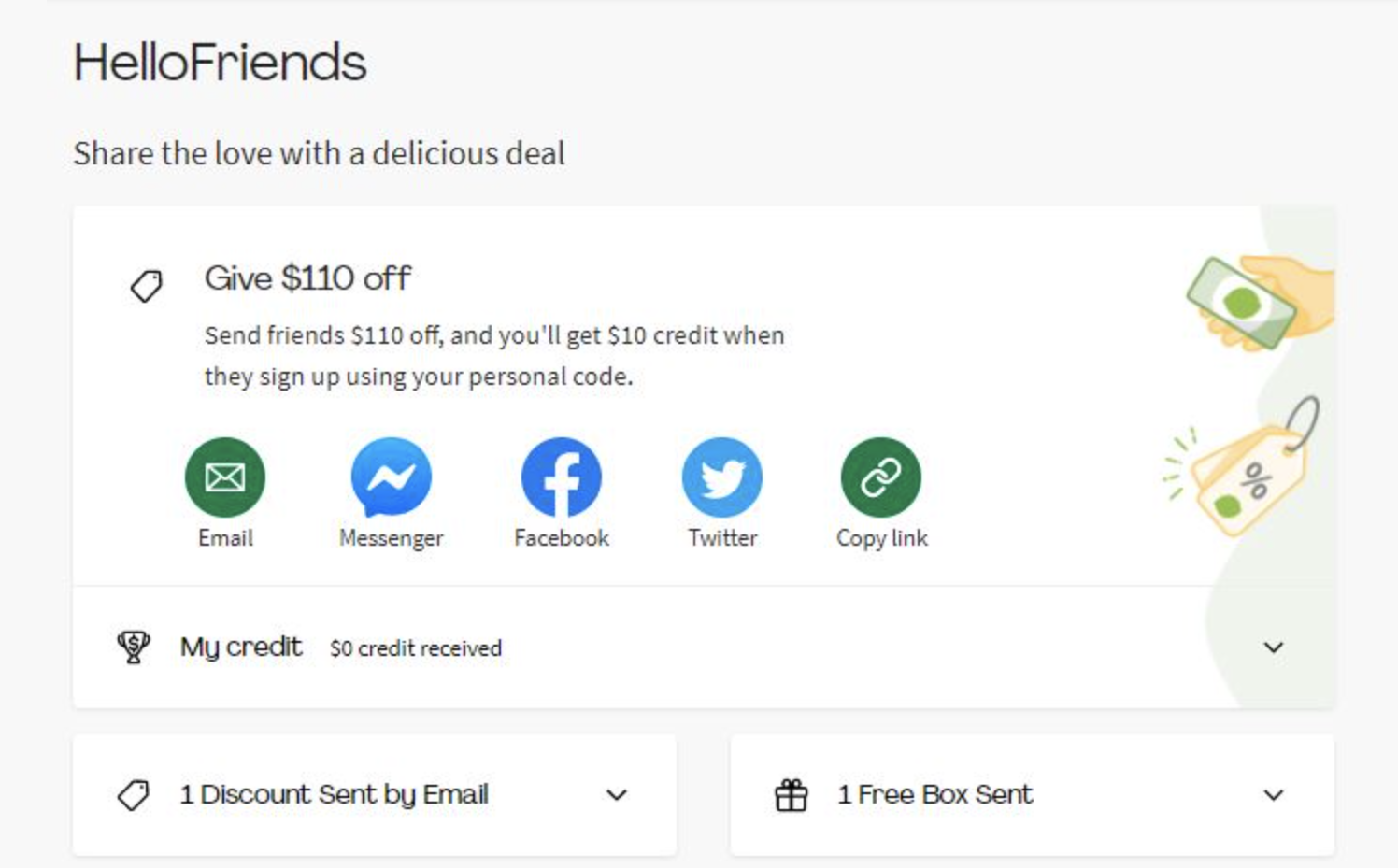Viewport: 1398px width, 868px height.
Task: Share via the Messenger icon
Action: tap(391, 477)
